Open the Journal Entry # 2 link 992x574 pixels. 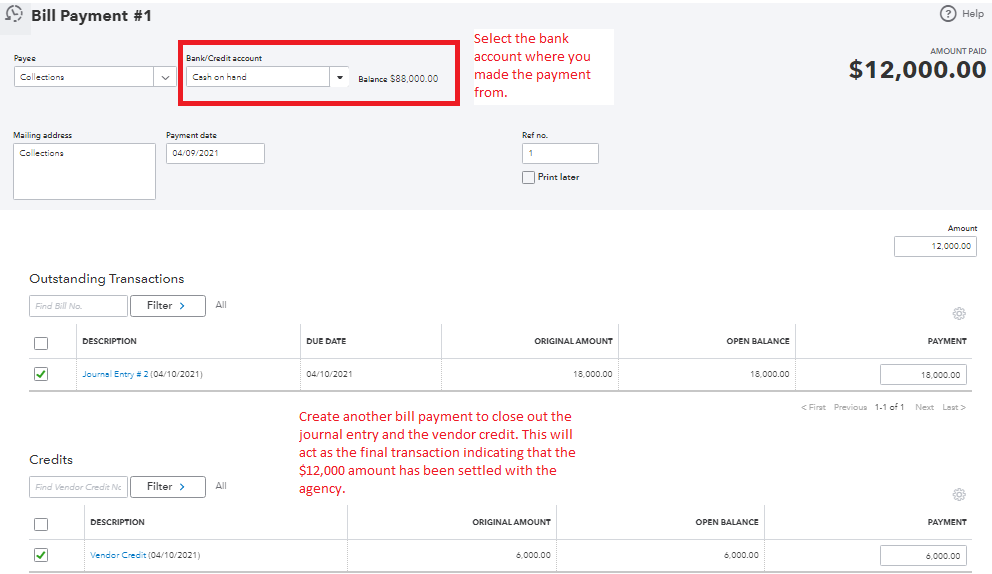tap(115, 374)
